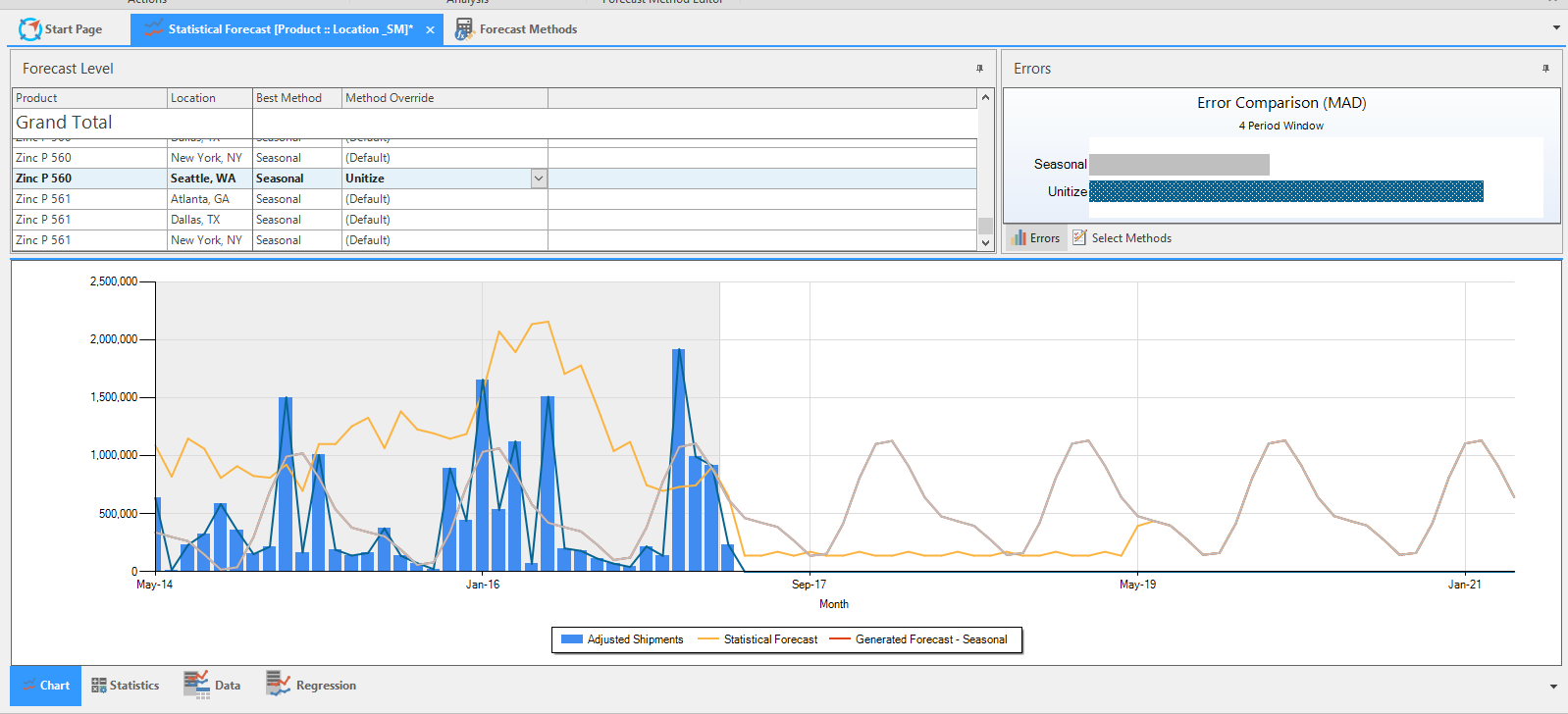
Task: Click the Seasonal error bar
Action: coord(1178,165)
